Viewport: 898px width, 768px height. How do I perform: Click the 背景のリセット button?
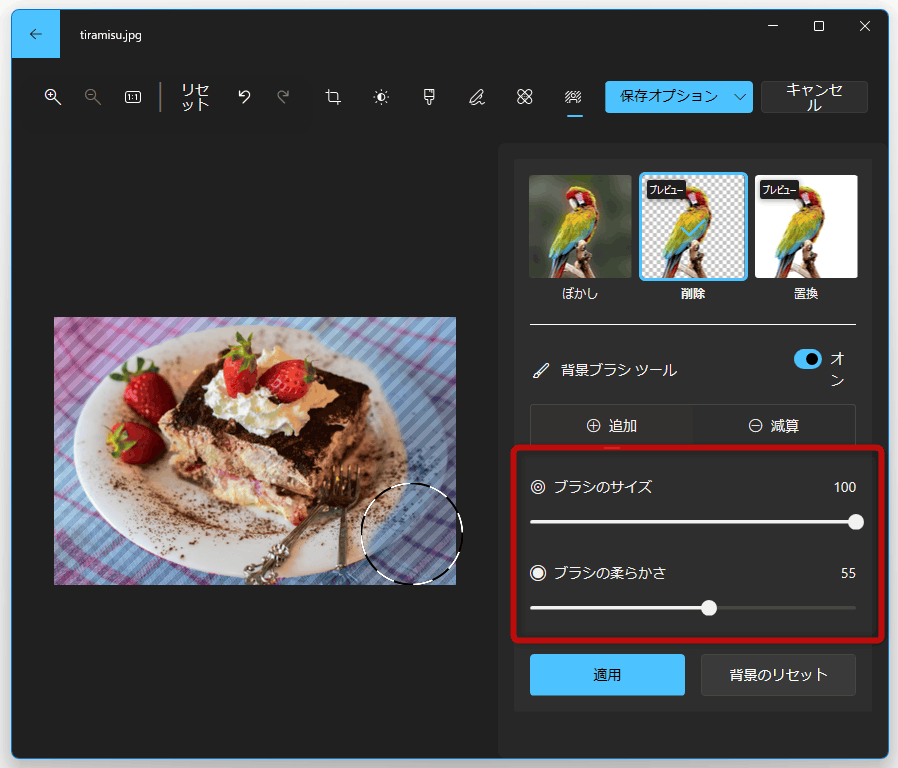pyautogui.click(x=778, y=675)
